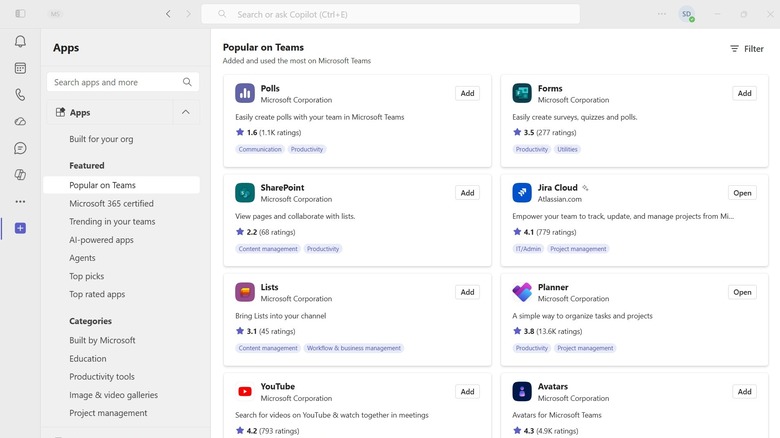Open the Calendar icon in left rail
The width and height of the screenshot is (780, 438).
(20, 68)
